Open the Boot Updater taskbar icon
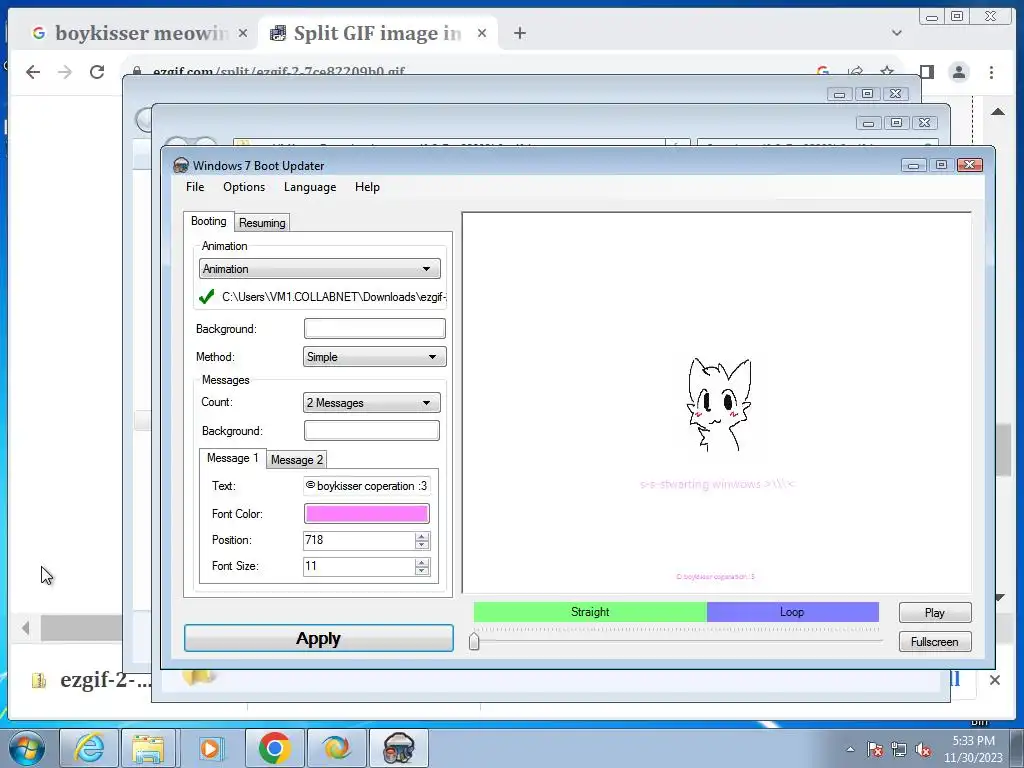The image size is (1024, 768). [x=399, y=748]
